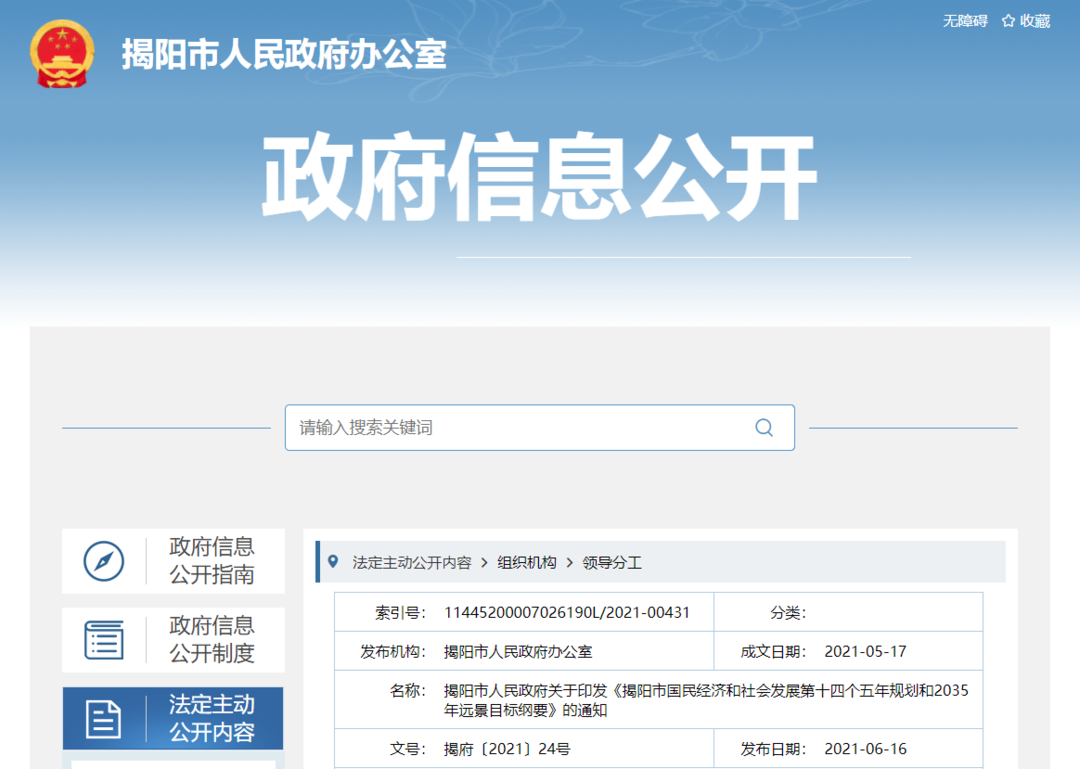Click the star icon beside 收藏

click(1008, 21)
